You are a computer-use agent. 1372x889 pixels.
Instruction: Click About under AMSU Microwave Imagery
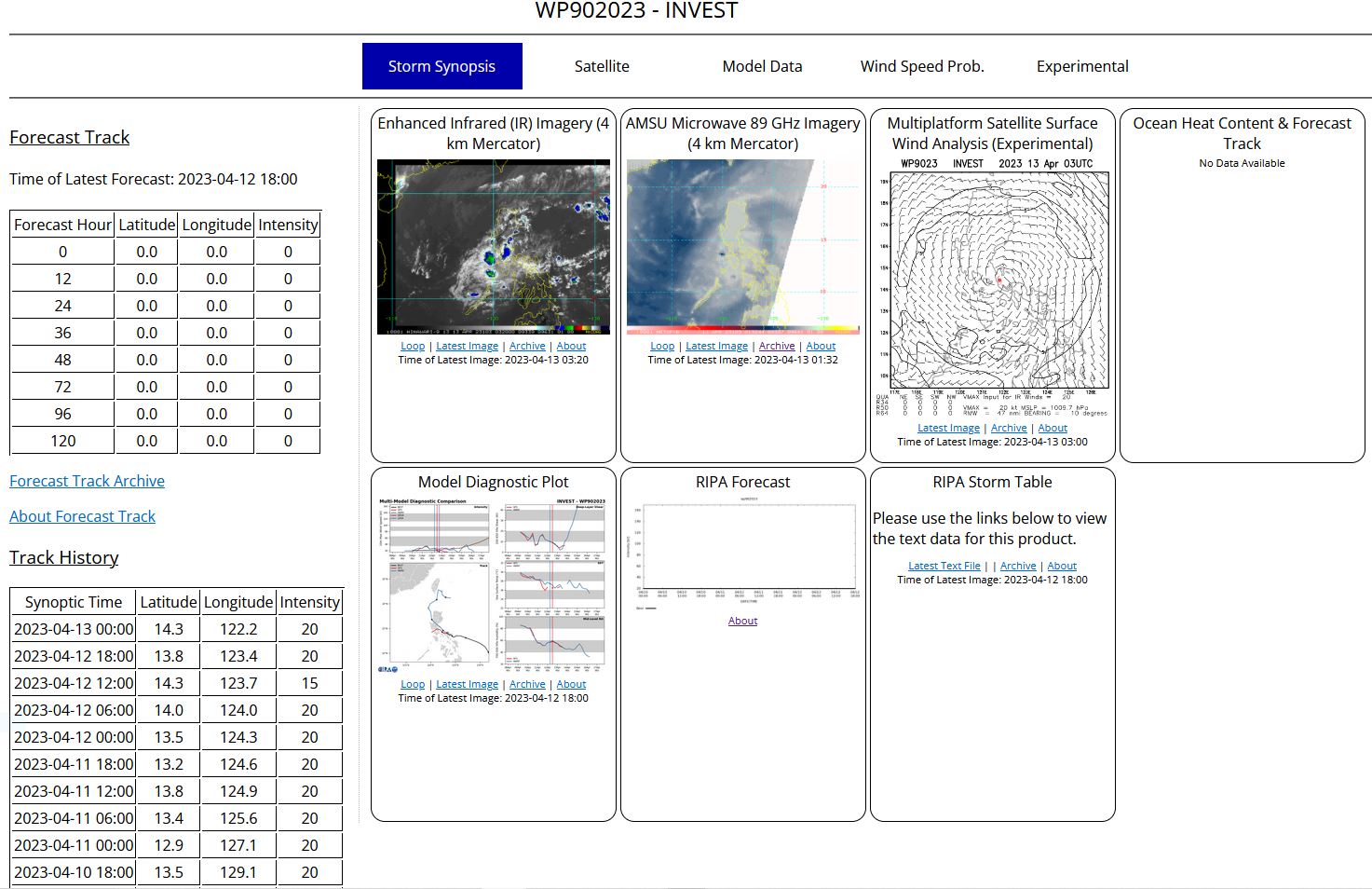coord(821,346)
